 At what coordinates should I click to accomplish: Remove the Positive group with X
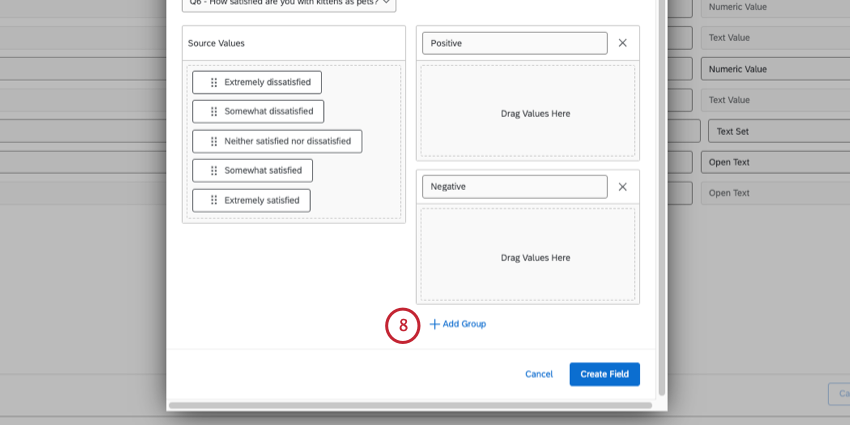(622, 43)
